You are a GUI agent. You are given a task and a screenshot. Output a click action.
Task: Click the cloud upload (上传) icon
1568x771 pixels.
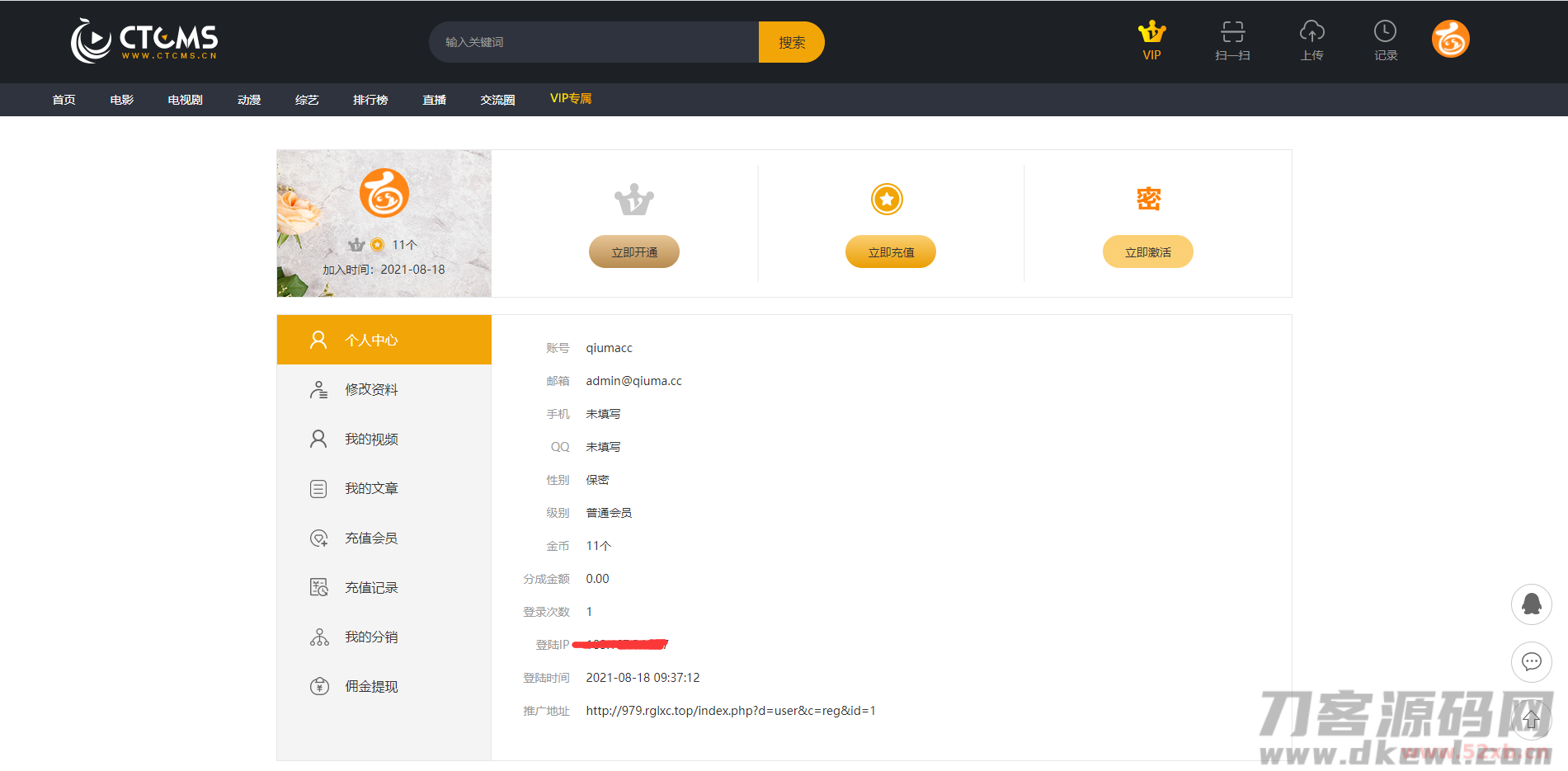(1311, 33)
